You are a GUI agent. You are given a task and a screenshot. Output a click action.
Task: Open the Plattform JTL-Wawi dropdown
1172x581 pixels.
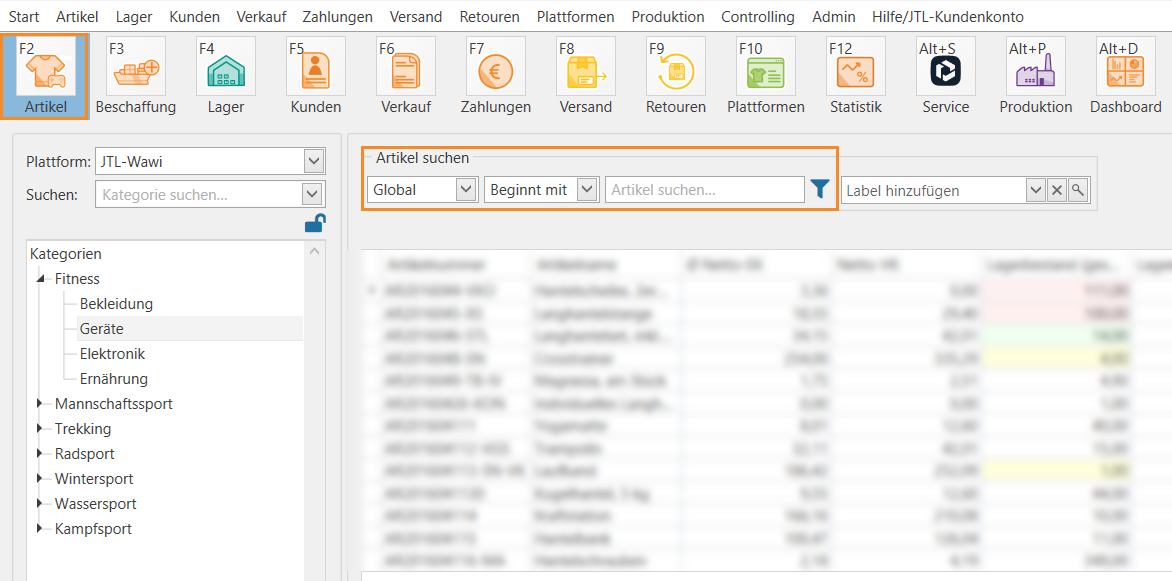[x=314, y=161]
